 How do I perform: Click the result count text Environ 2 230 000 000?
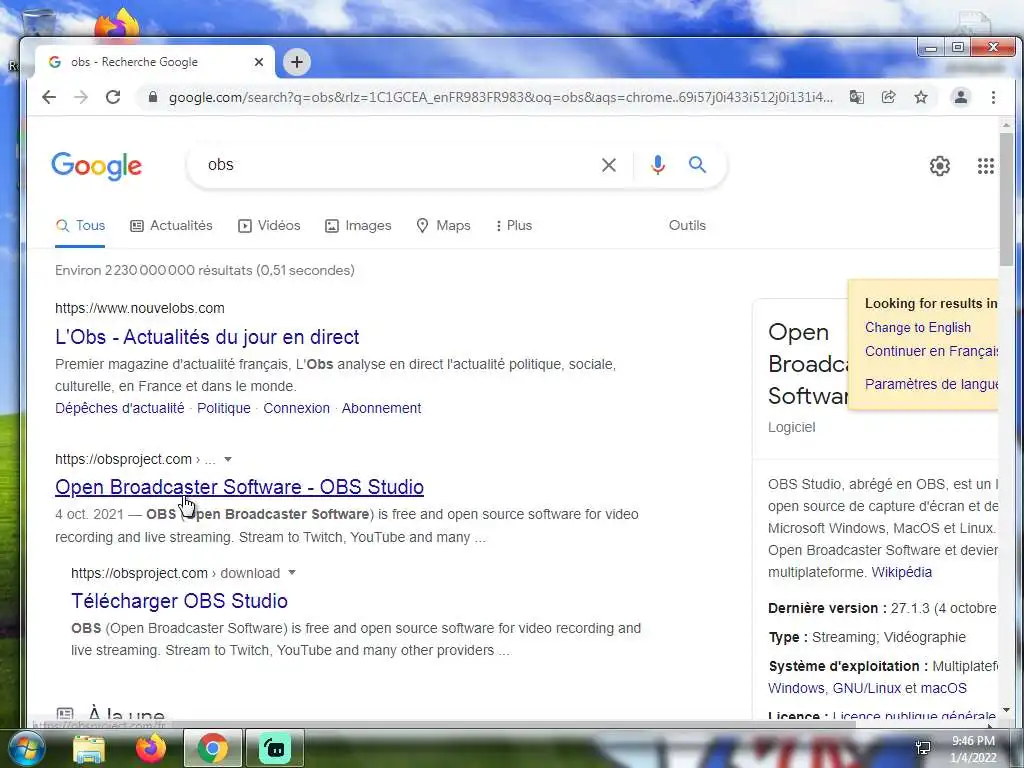[204, 270]
